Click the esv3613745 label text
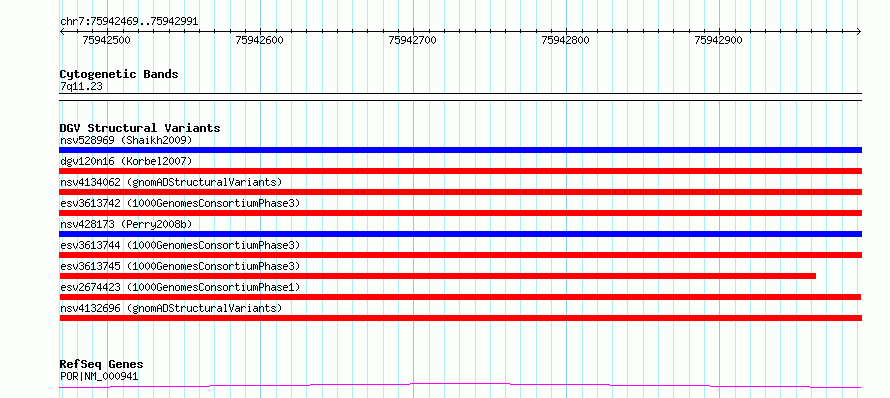This screenshot has height=398, width=890. coord(180,266)
